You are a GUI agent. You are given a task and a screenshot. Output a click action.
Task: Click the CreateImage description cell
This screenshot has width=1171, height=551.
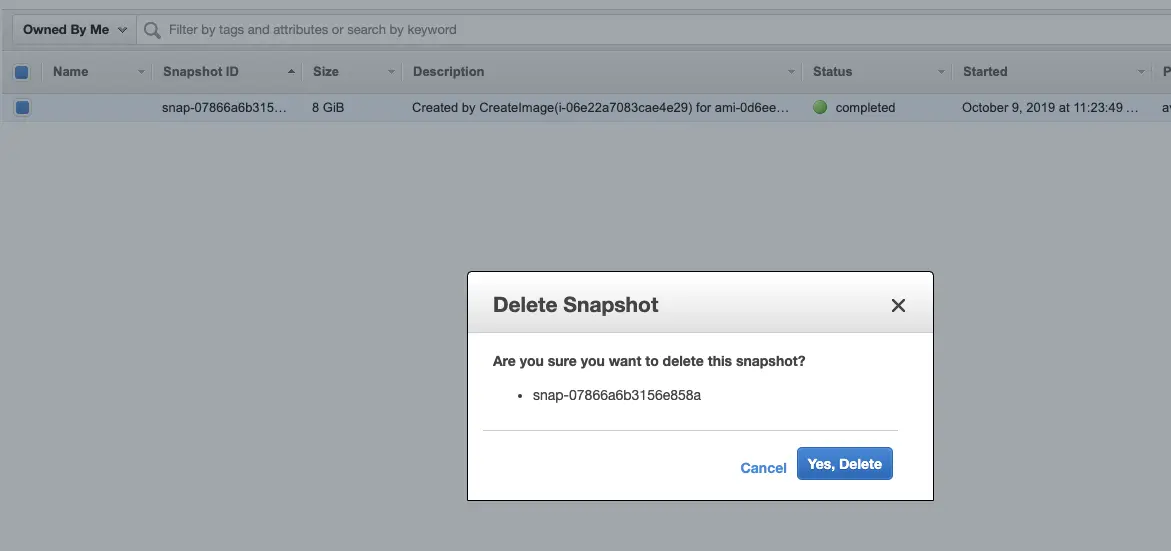[x=602, y=107]
